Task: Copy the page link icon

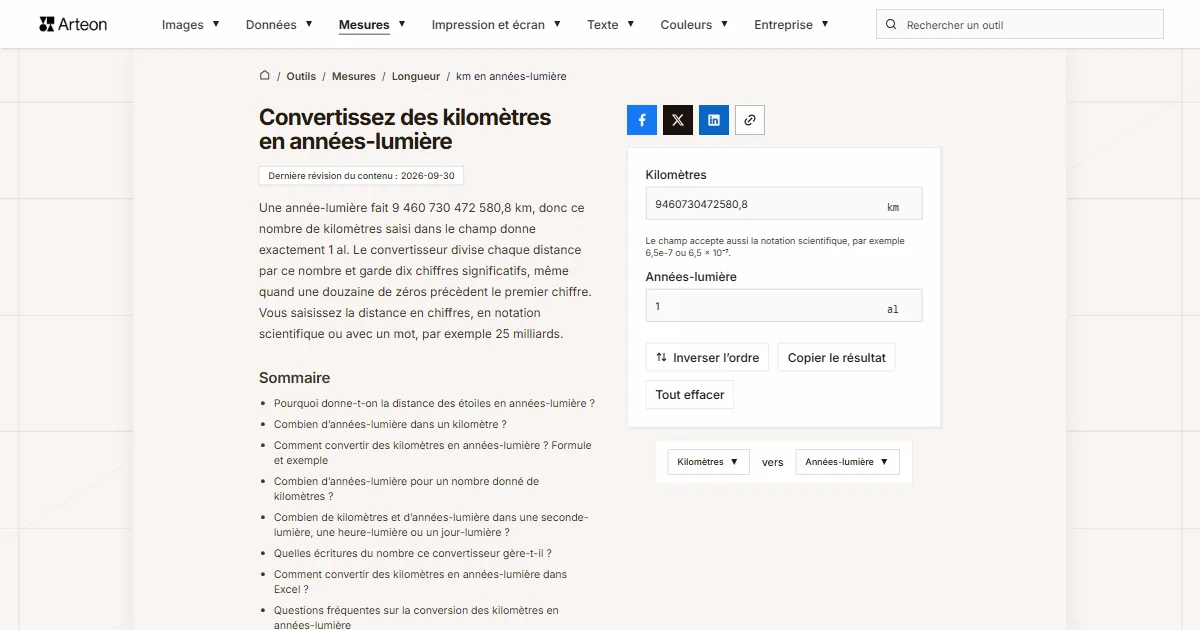Action: 750,120
